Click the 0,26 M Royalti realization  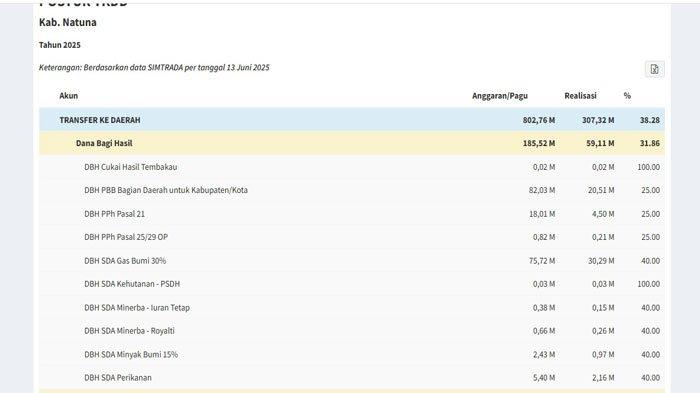point(603,331)
